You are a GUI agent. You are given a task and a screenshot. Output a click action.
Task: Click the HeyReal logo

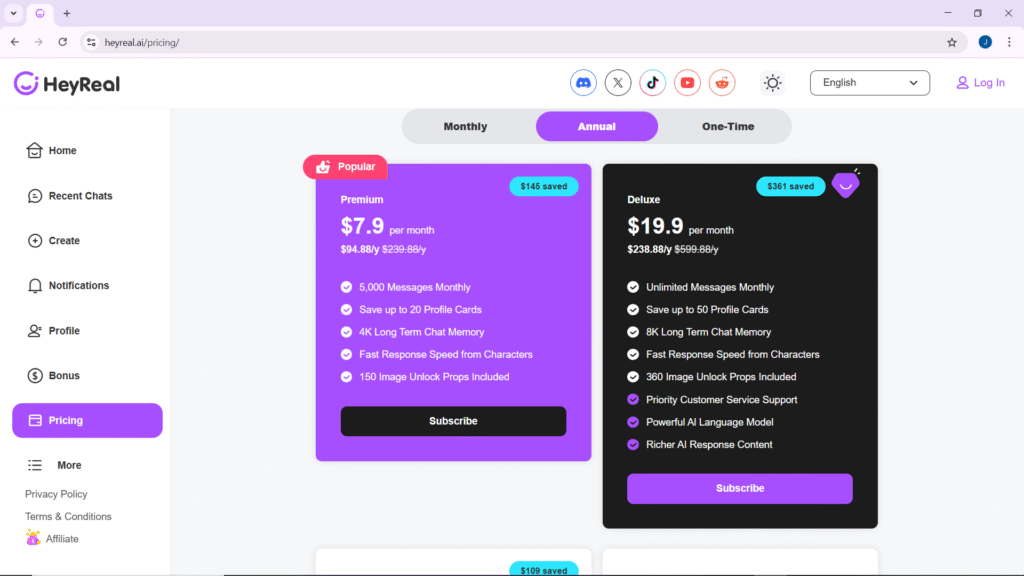(x=67, y=84)
